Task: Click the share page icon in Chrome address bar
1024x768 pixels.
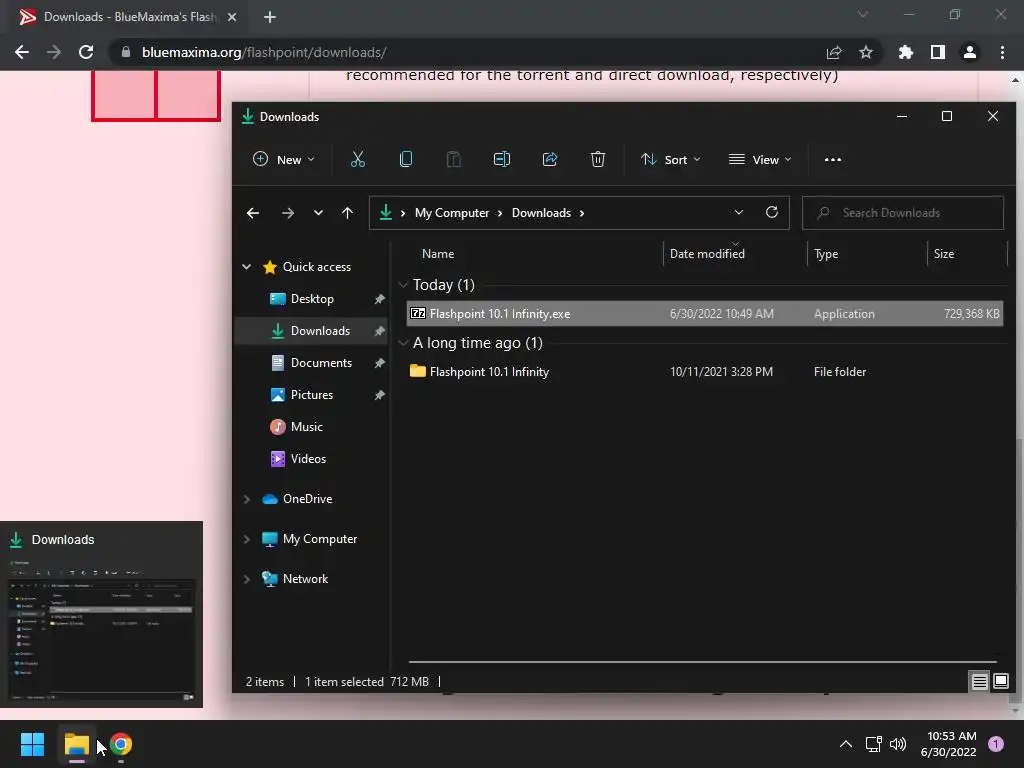Action: (x=834, y=52)
